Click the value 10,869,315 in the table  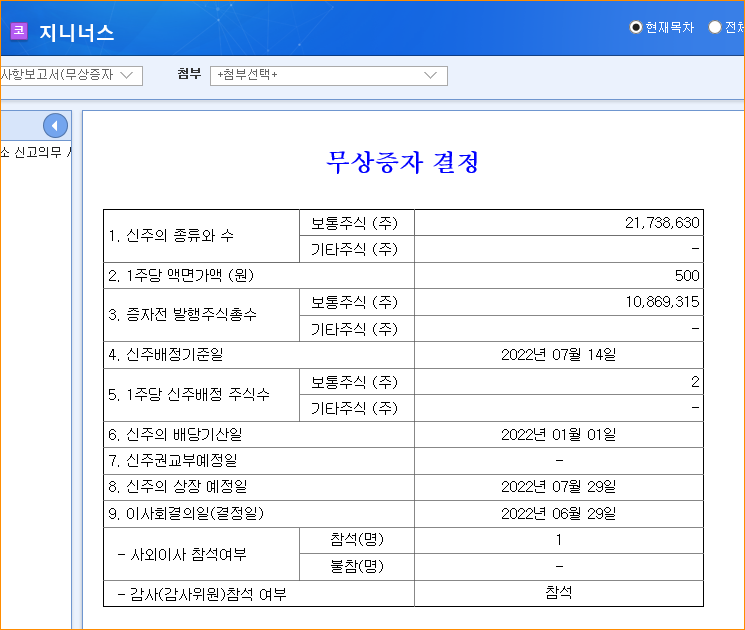click(662, 302)
